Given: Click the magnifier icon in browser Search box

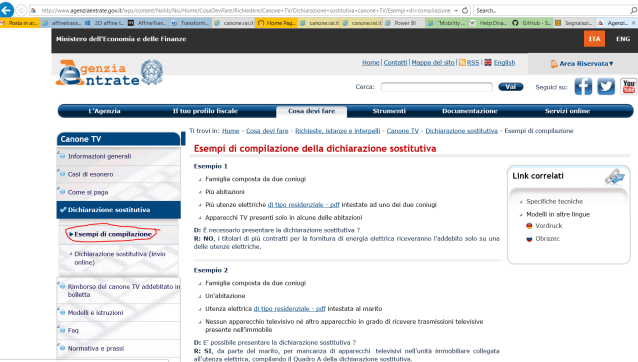Looking at the screenshot, I should [634, 11].
